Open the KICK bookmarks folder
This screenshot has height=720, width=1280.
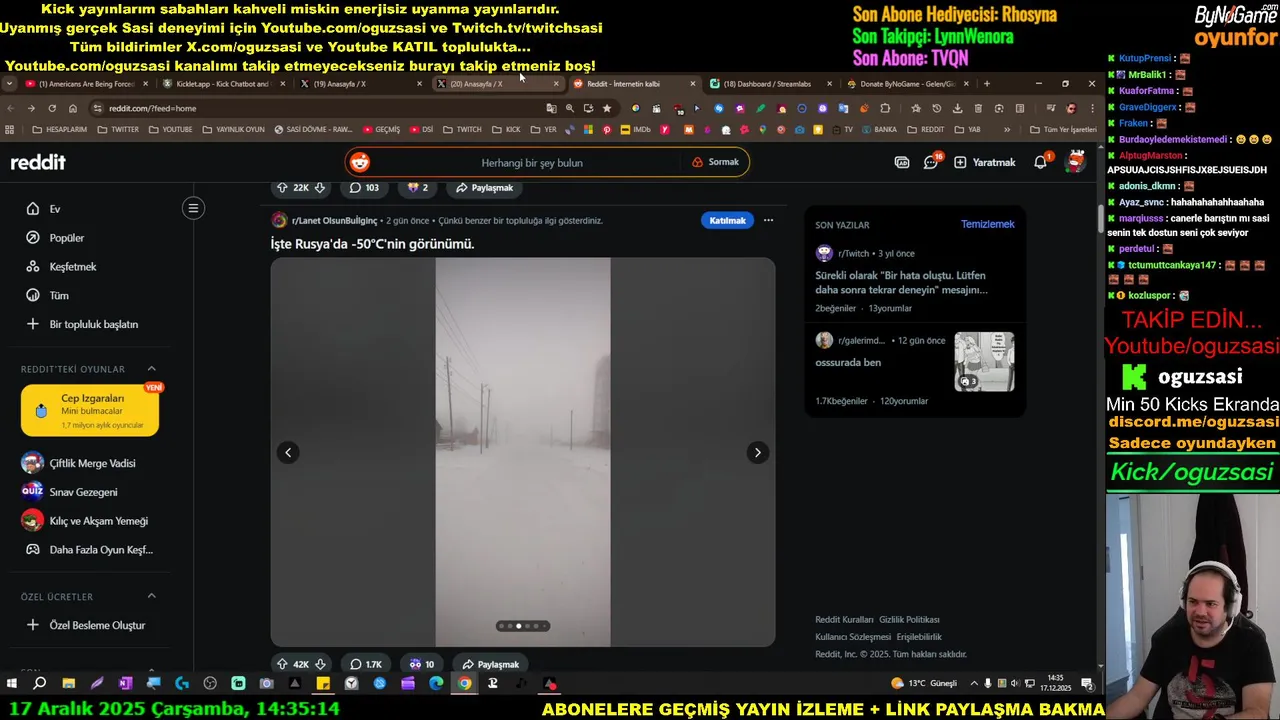point(506,129)
